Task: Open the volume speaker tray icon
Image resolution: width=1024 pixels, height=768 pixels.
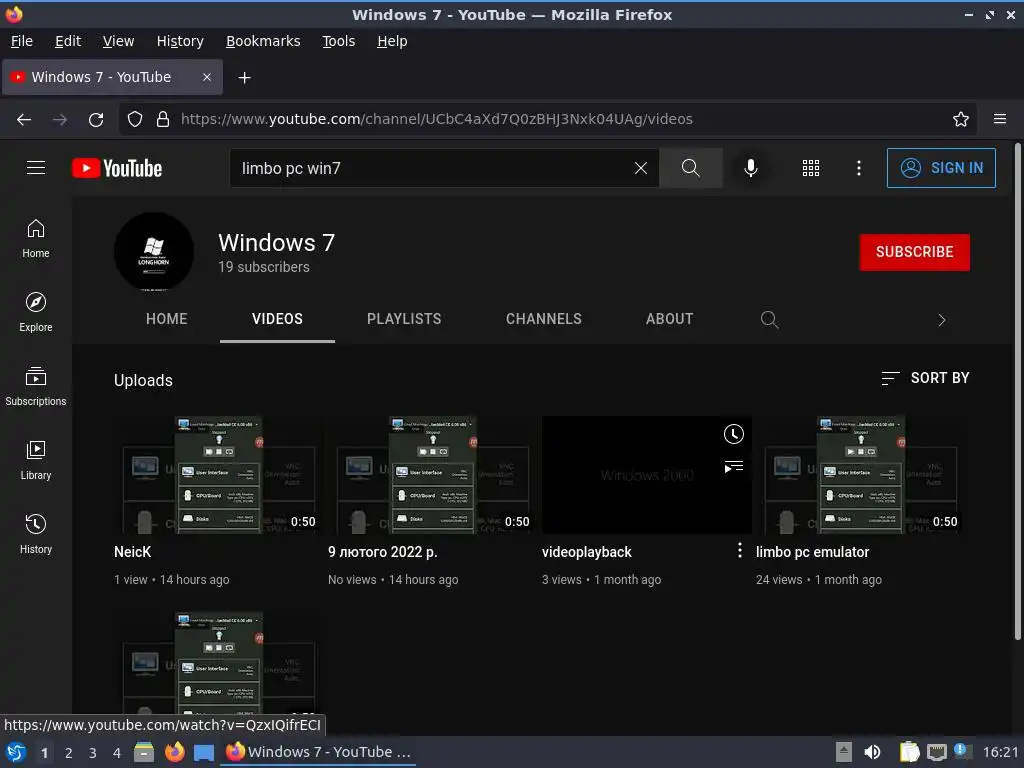Action: [x=872, y=752]
